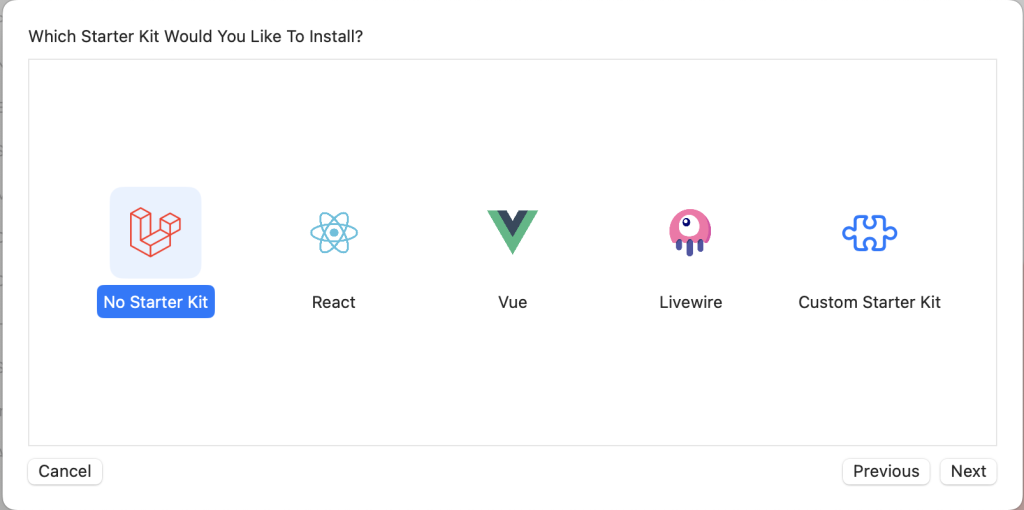Go back with the Previous button
Screen dimensions: 1024x510
886,471
